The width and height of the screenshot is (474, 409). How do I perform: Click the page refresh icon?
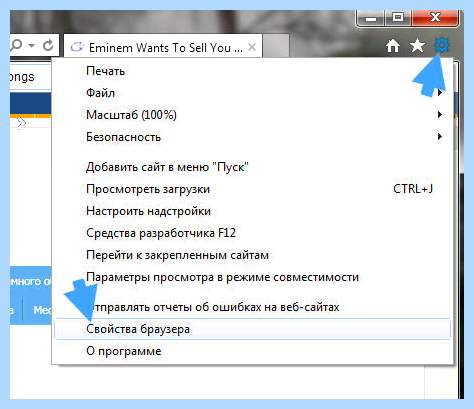coord(49,45)
